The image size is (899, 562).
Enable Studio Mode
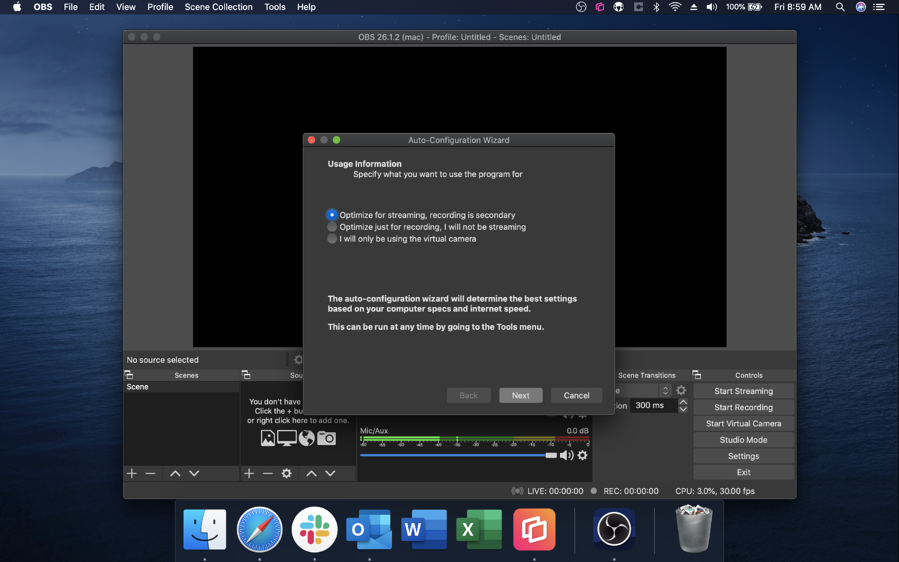[x=743, y=440]
